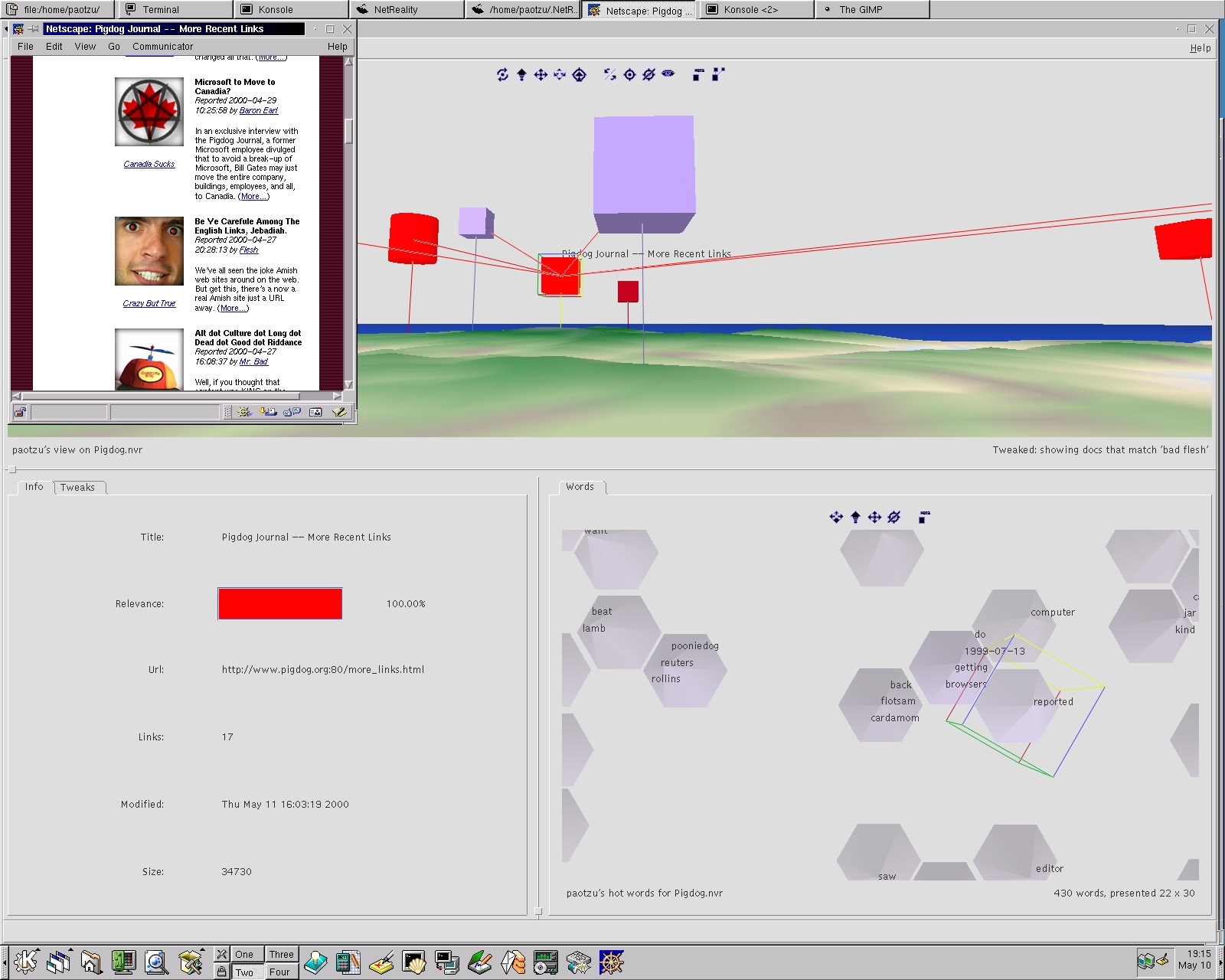Click the Netscape security lock icon
Screen dimensions: 1225x980
coord(20,412)
